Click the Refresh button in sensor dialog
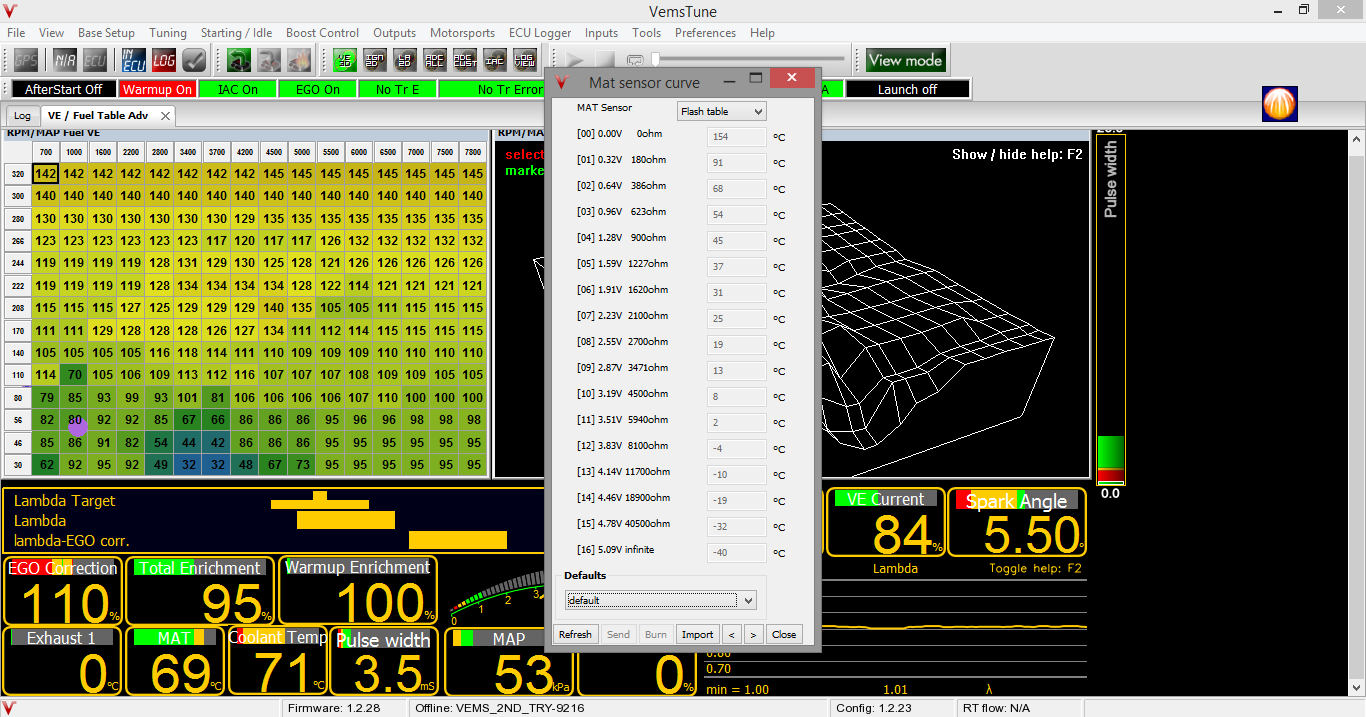The height and width of the screenshot is (717, 1366). [575, 634]
